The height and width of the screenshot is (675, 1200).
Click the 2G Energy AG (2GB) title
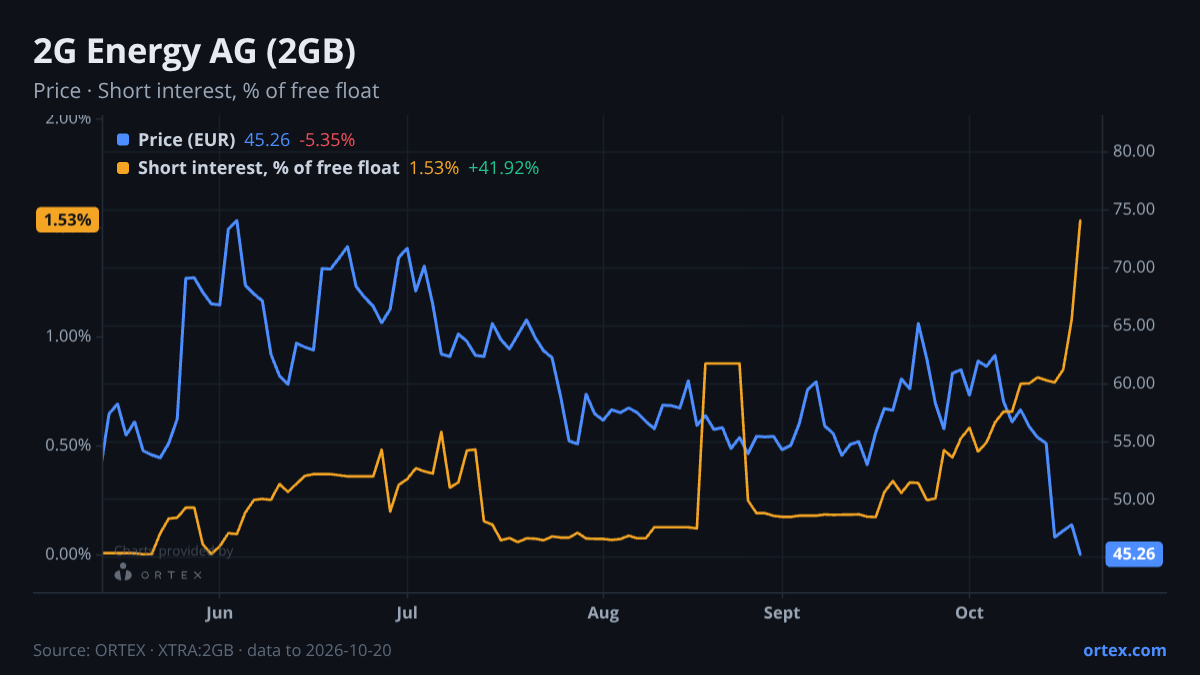tap(195, 51)
